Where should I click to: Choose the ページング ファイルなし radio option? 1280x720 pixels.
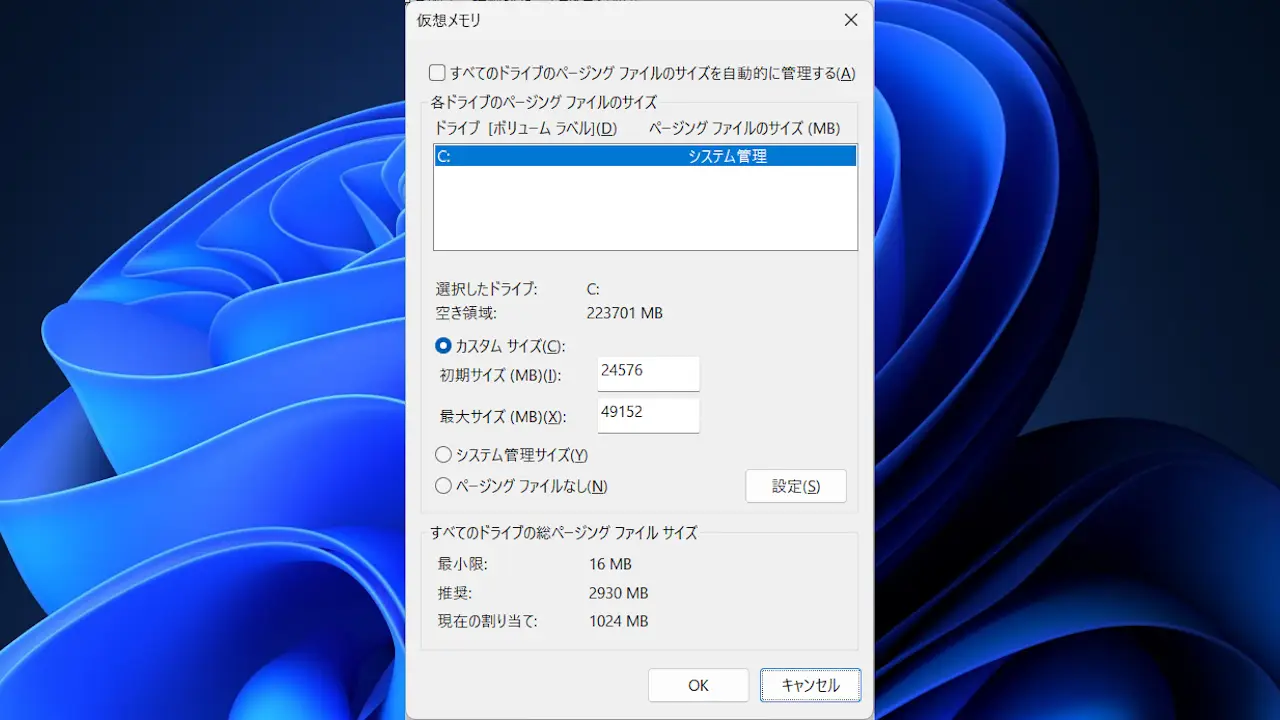tap(444, 486)
